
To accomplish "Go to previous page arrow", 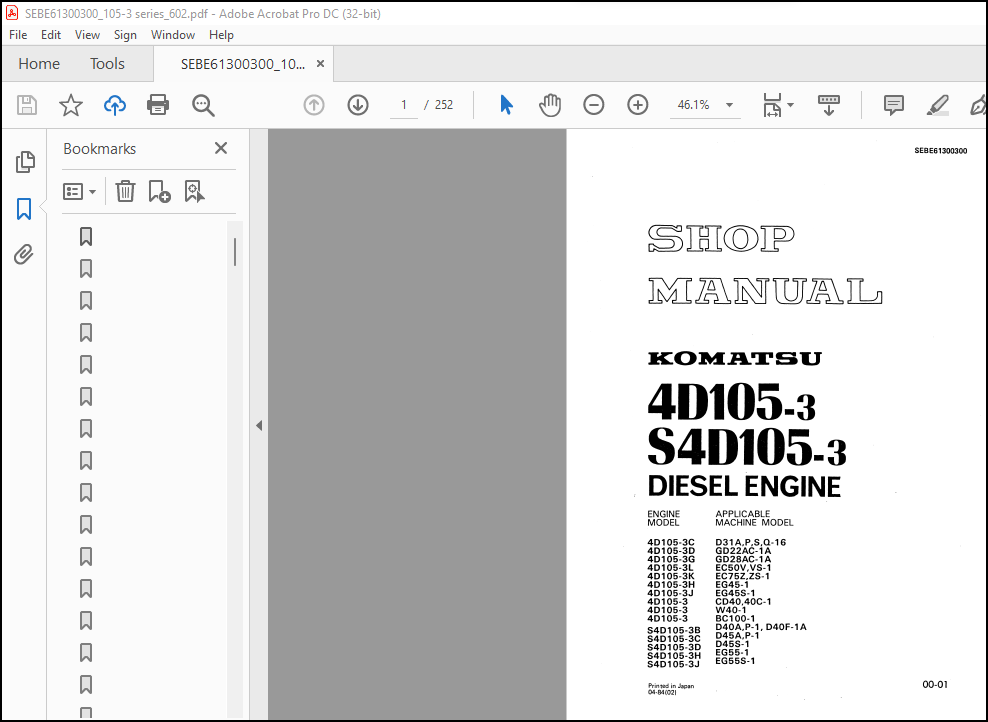I will click(x=314, y=105).
